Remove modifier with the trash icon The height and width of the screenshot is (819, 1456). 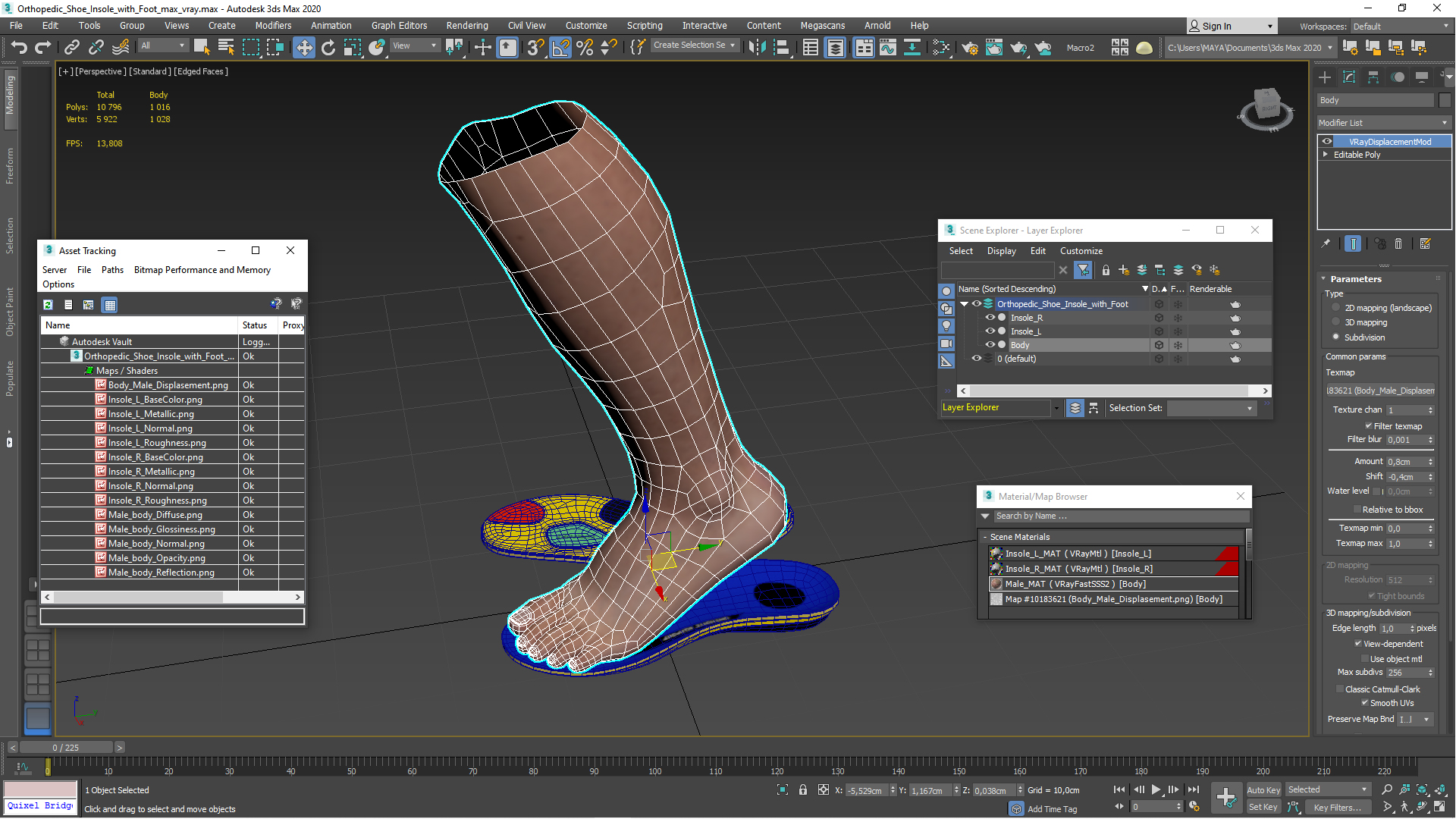pyautogui.click(x=1398, y=243)
